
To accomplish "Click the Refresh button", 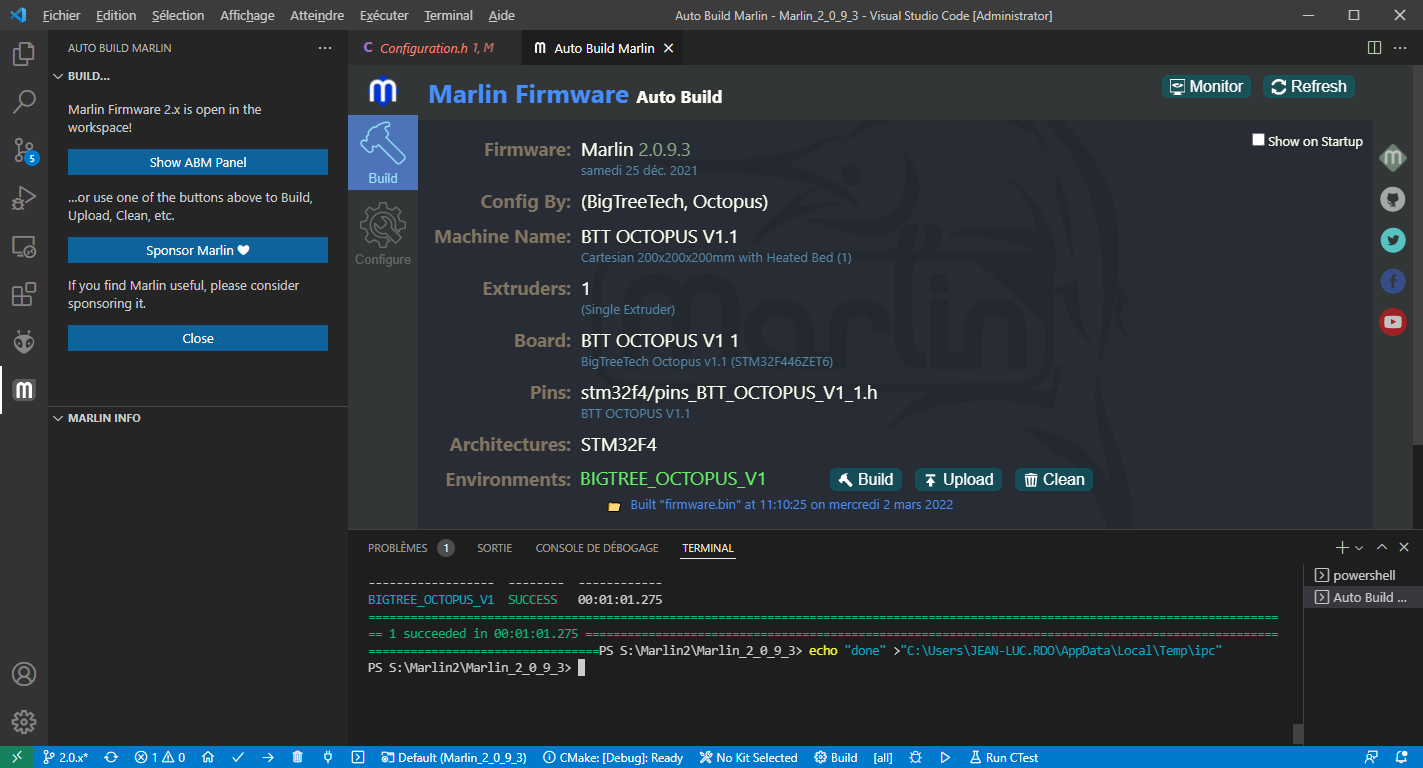I will point(1309,87).
